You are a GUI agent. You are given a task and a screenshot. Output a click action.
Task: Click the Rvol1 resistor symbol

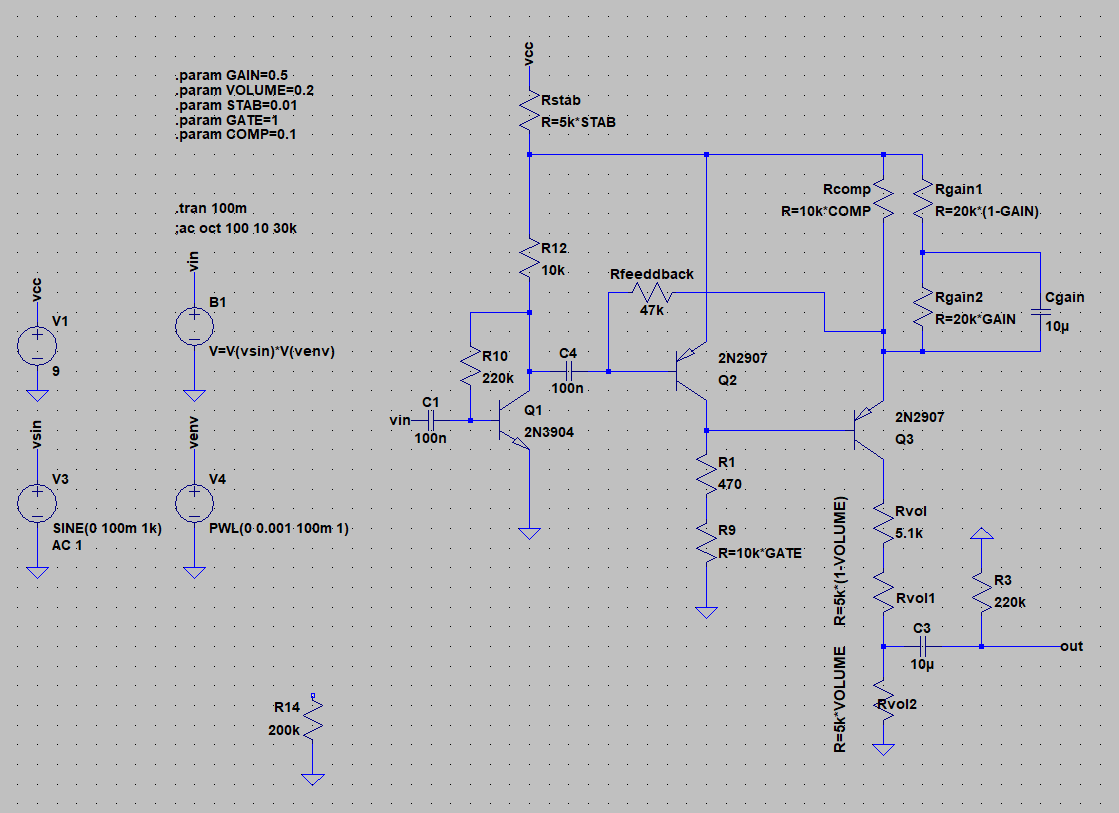[883, 591]
